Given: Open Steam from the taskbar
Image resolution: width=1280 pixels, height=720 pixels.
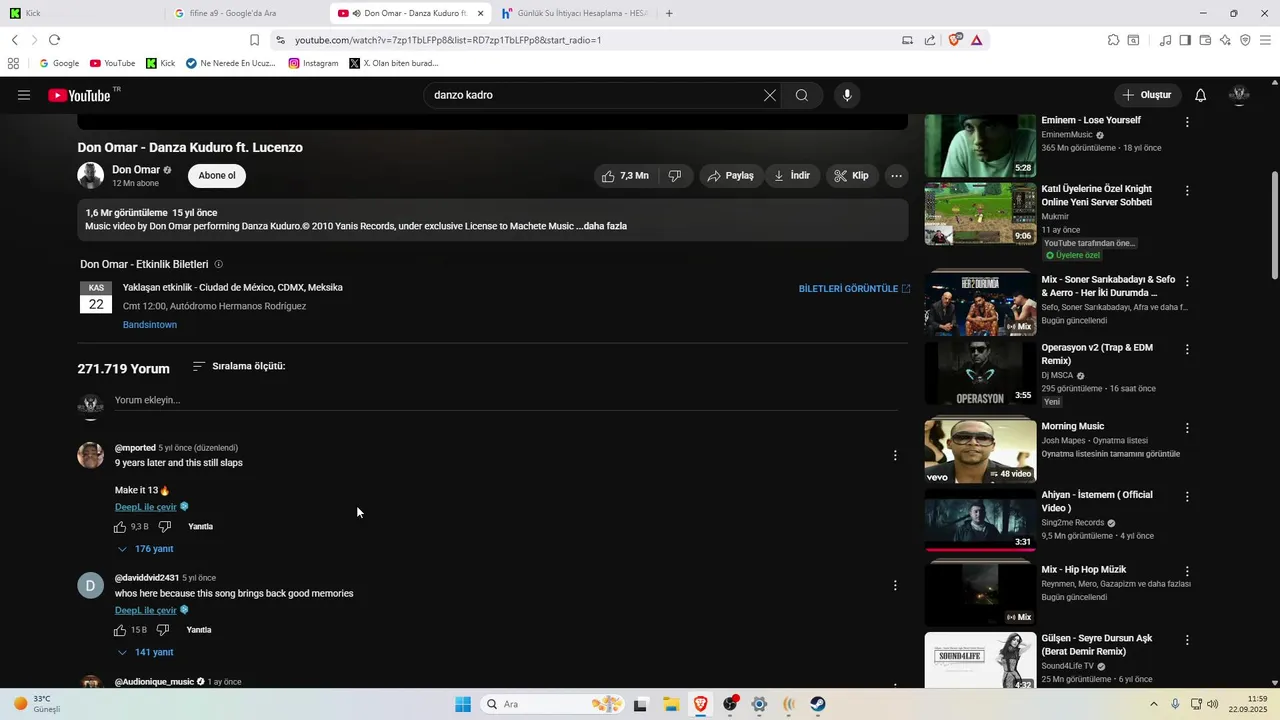Looking at the screenshot, I should tap(818, 704).
